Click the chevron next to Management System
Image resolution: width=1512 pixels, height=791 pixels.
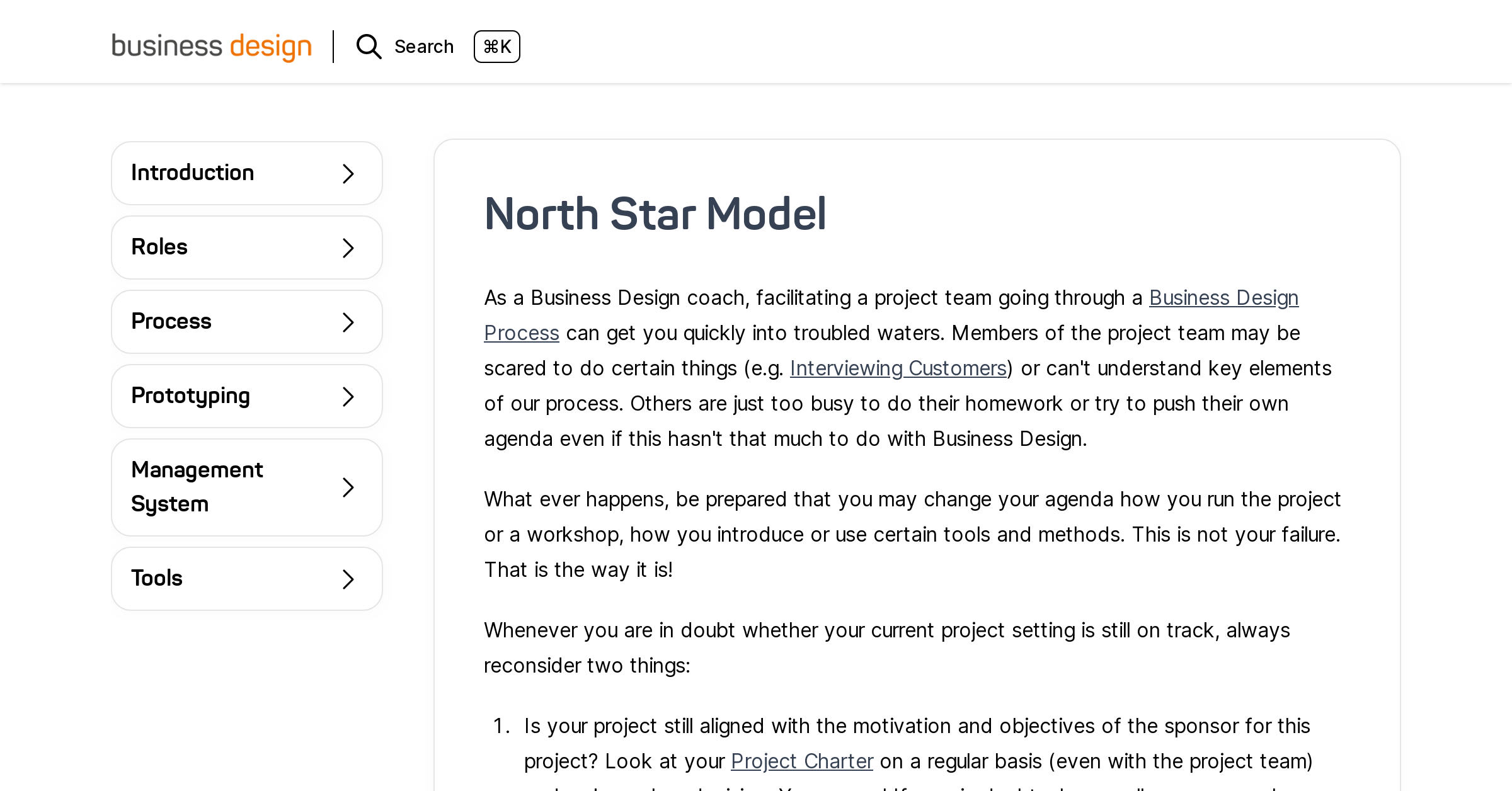pos(348,487)
